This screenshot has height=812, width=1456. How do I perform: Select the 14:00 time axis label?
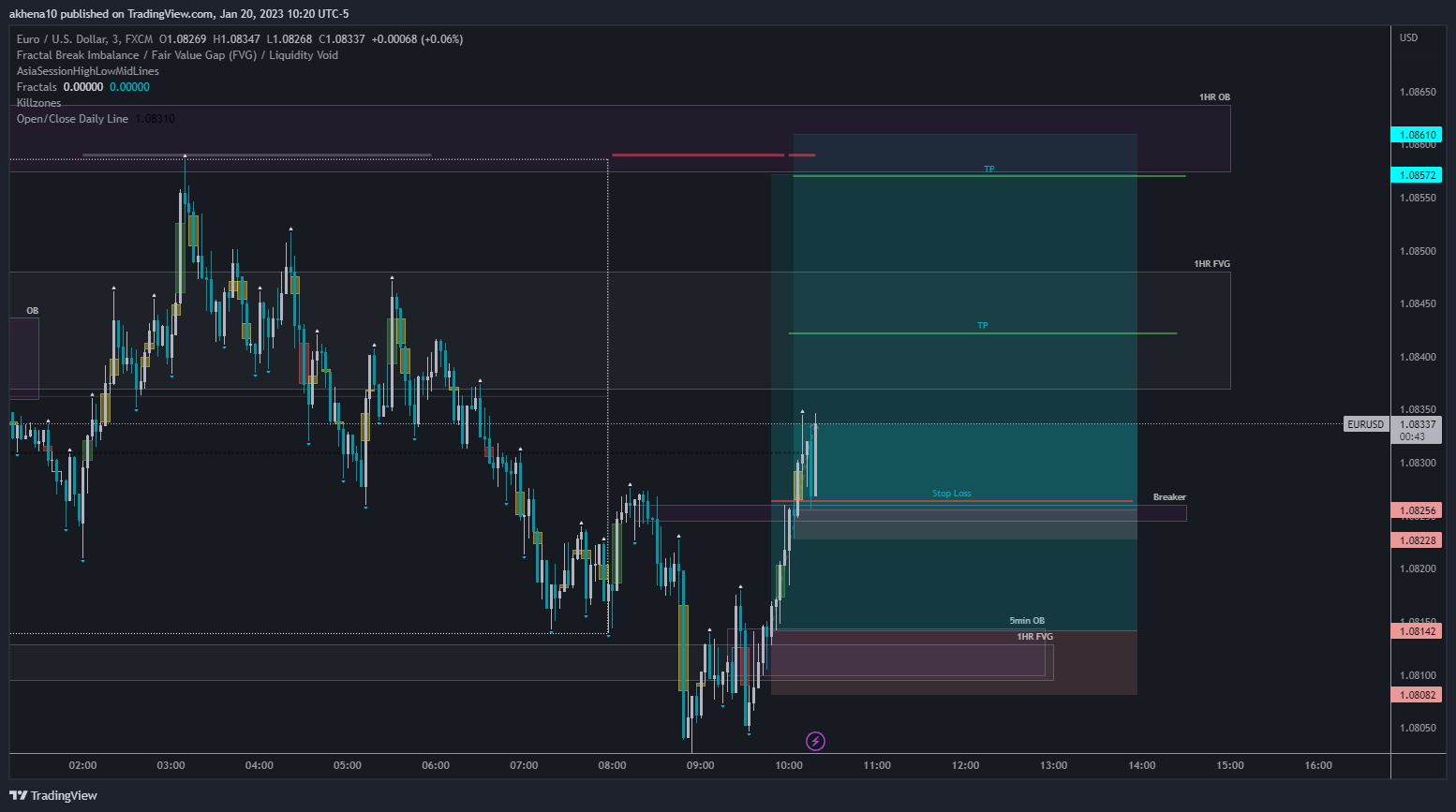pyautogui.click(x=1142, y=765)
